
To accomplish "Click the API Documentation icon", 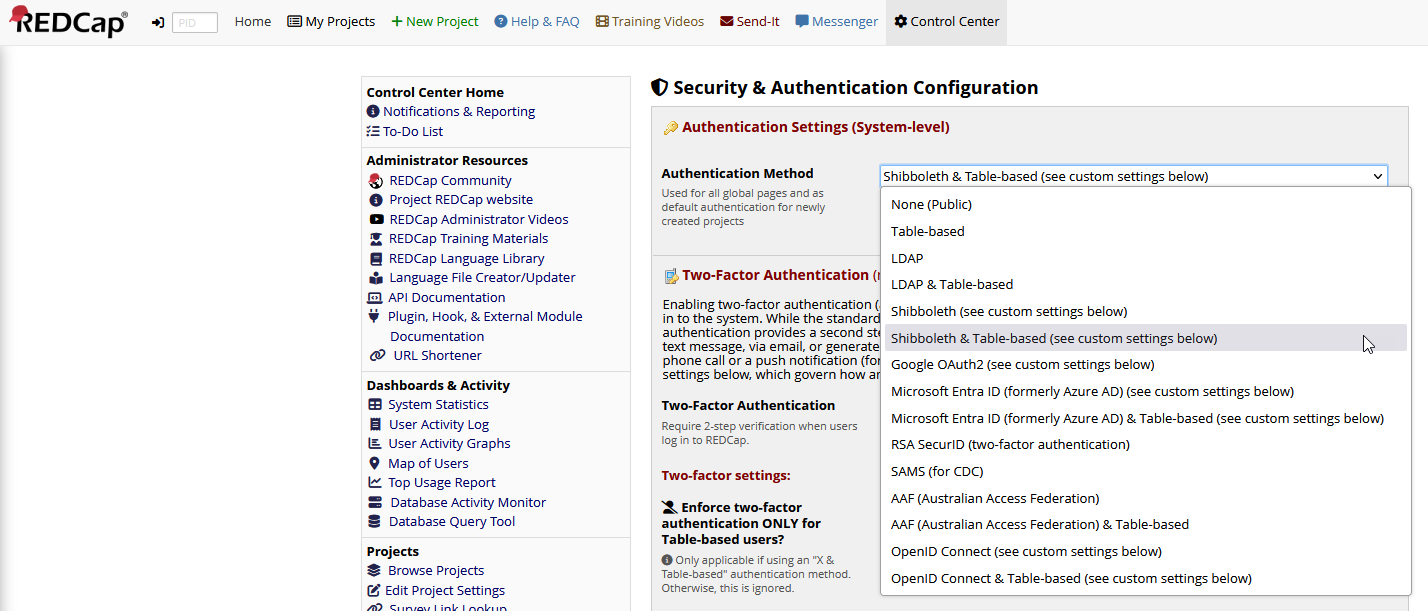I will pos(376,298).
